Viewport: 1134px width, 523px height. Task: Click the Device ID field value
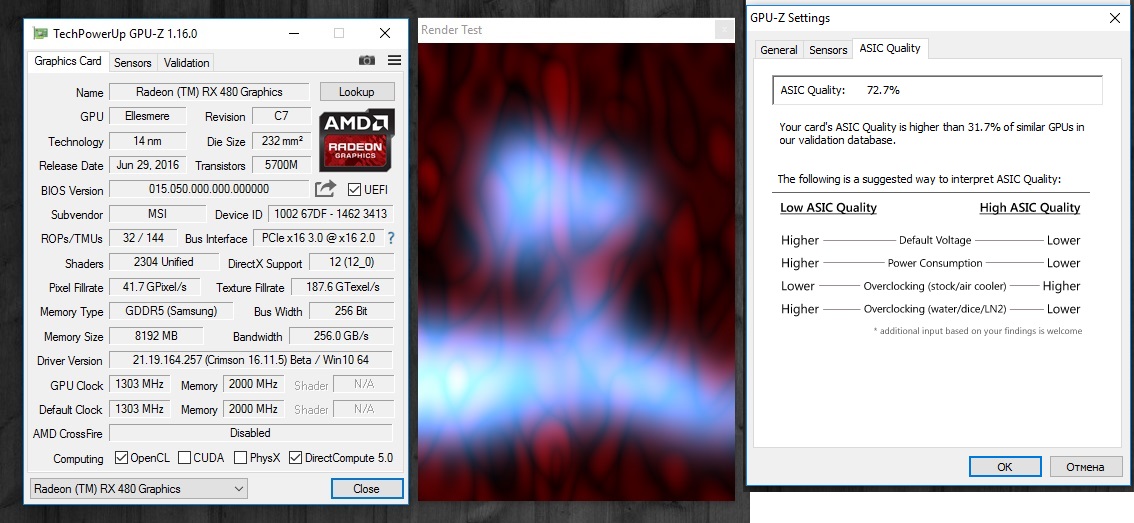point(331,214)
